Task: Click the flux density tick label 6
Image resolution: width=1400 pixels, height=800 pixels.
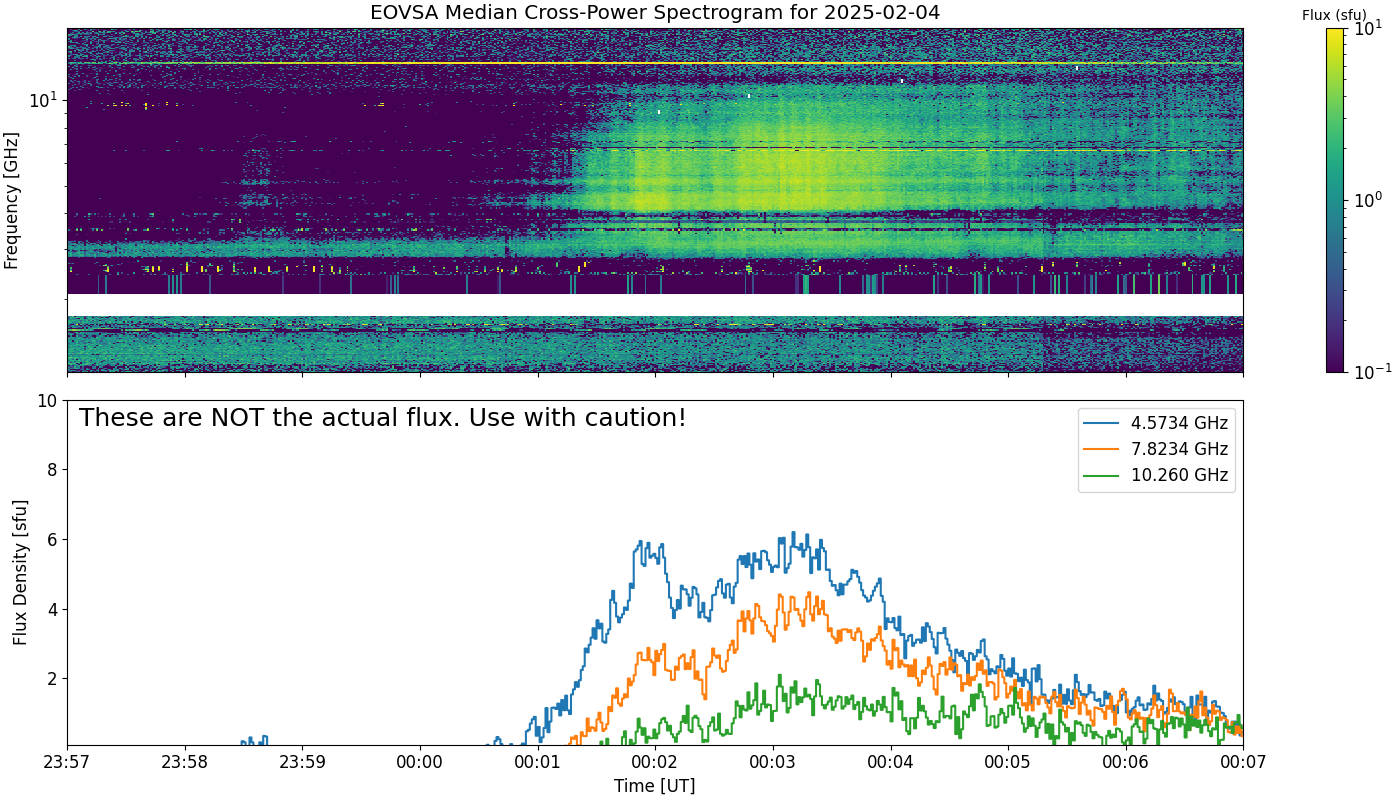Action: click(x=53, y=540)
